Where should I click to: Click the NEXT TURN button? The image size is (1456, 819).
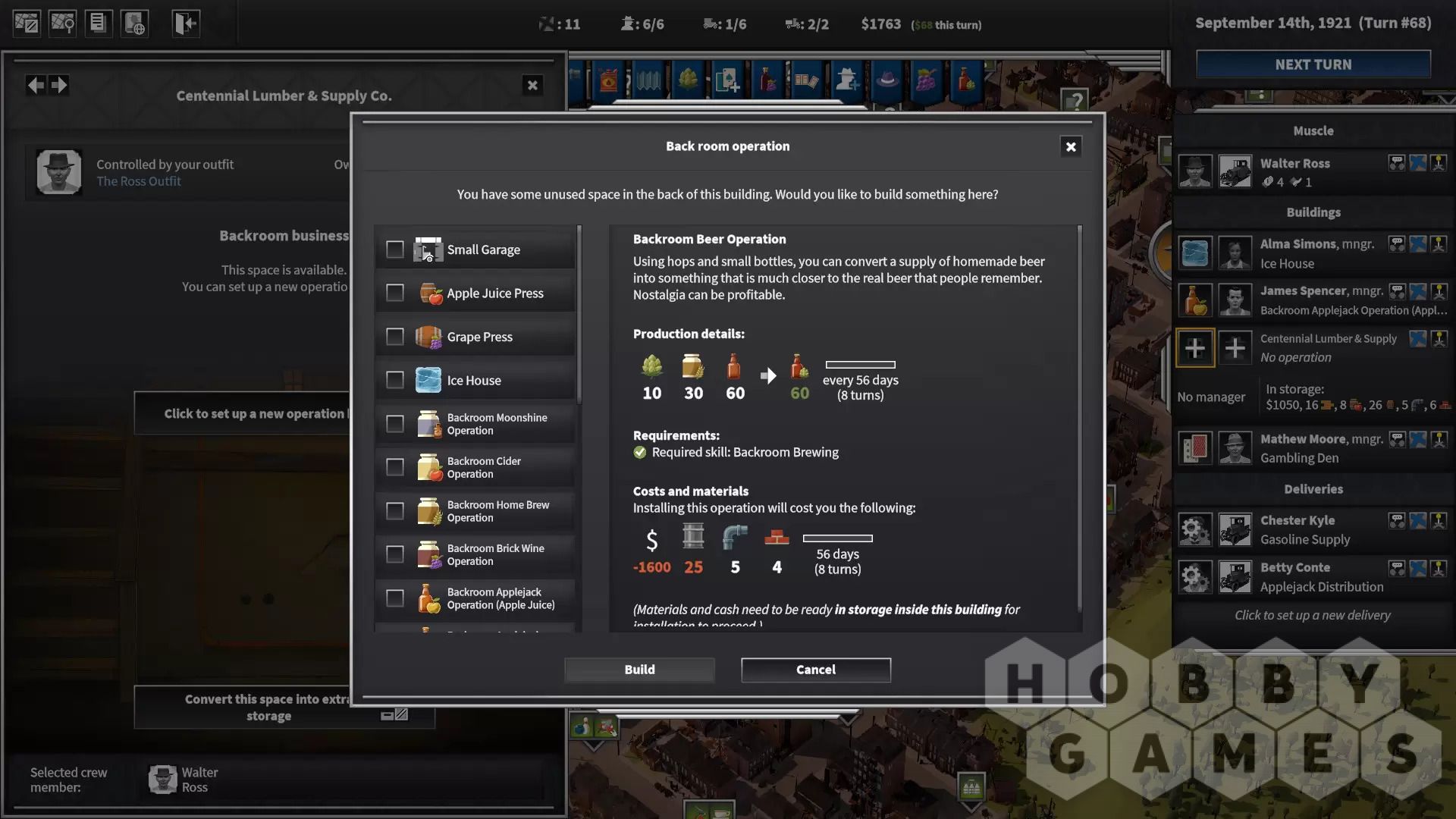[1313, 64]
